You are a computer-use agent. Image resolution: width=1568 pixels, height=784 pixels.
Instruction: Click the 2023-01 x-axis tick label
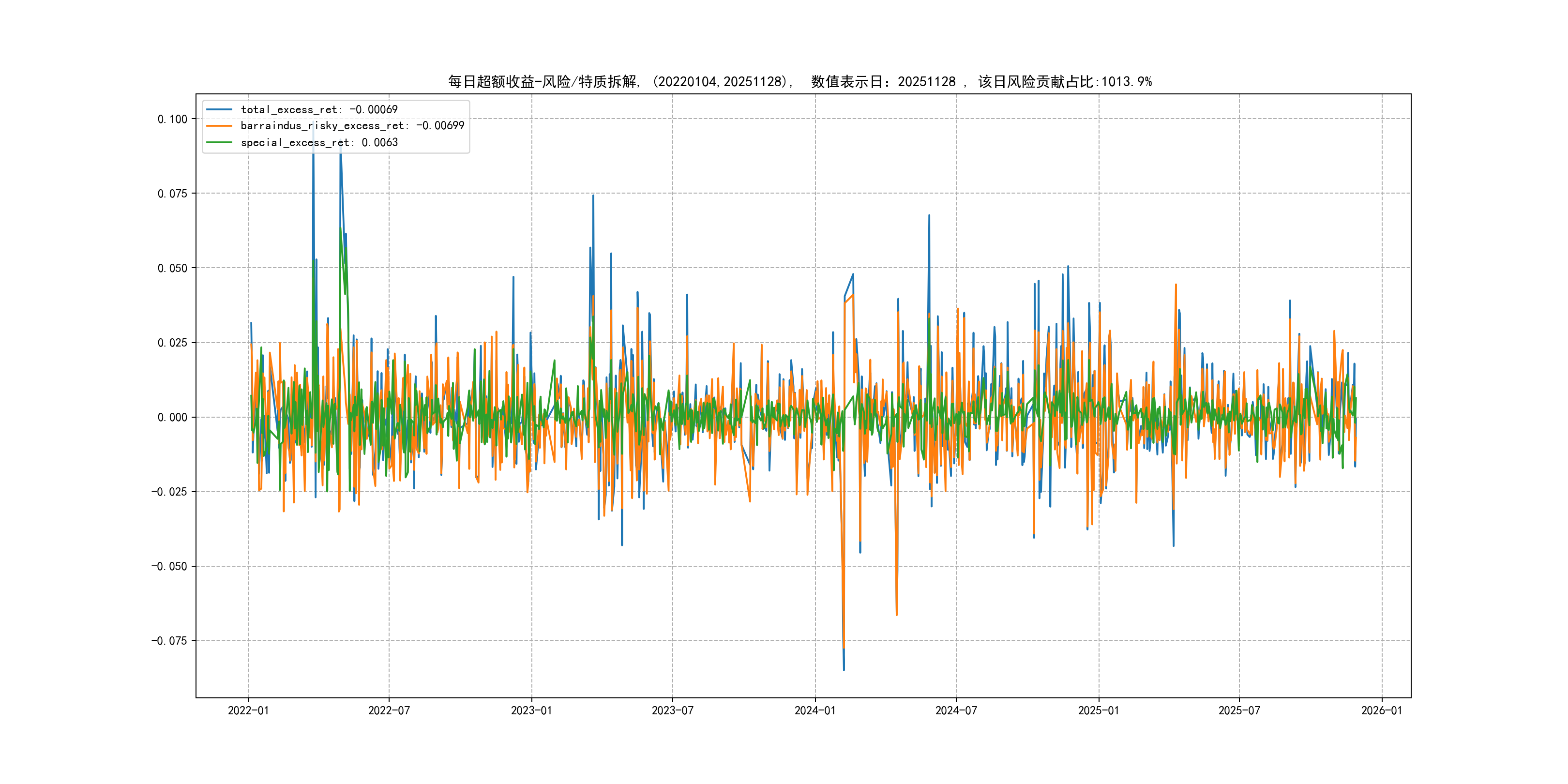click(x=531, y=710)
